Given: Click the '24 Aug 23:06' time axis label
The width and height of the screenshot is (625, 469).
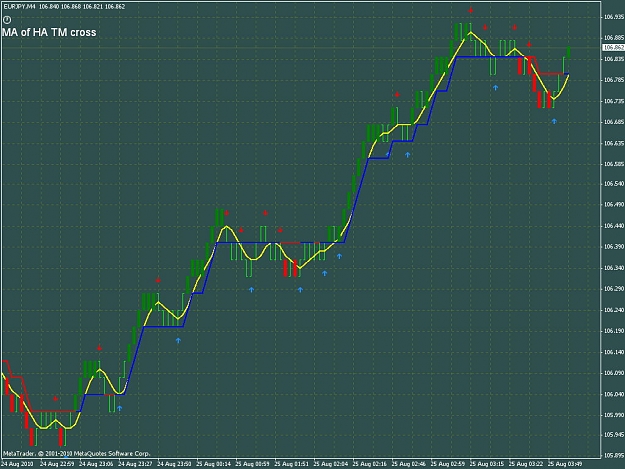Looking at the screenshot, I should point(96,464).
